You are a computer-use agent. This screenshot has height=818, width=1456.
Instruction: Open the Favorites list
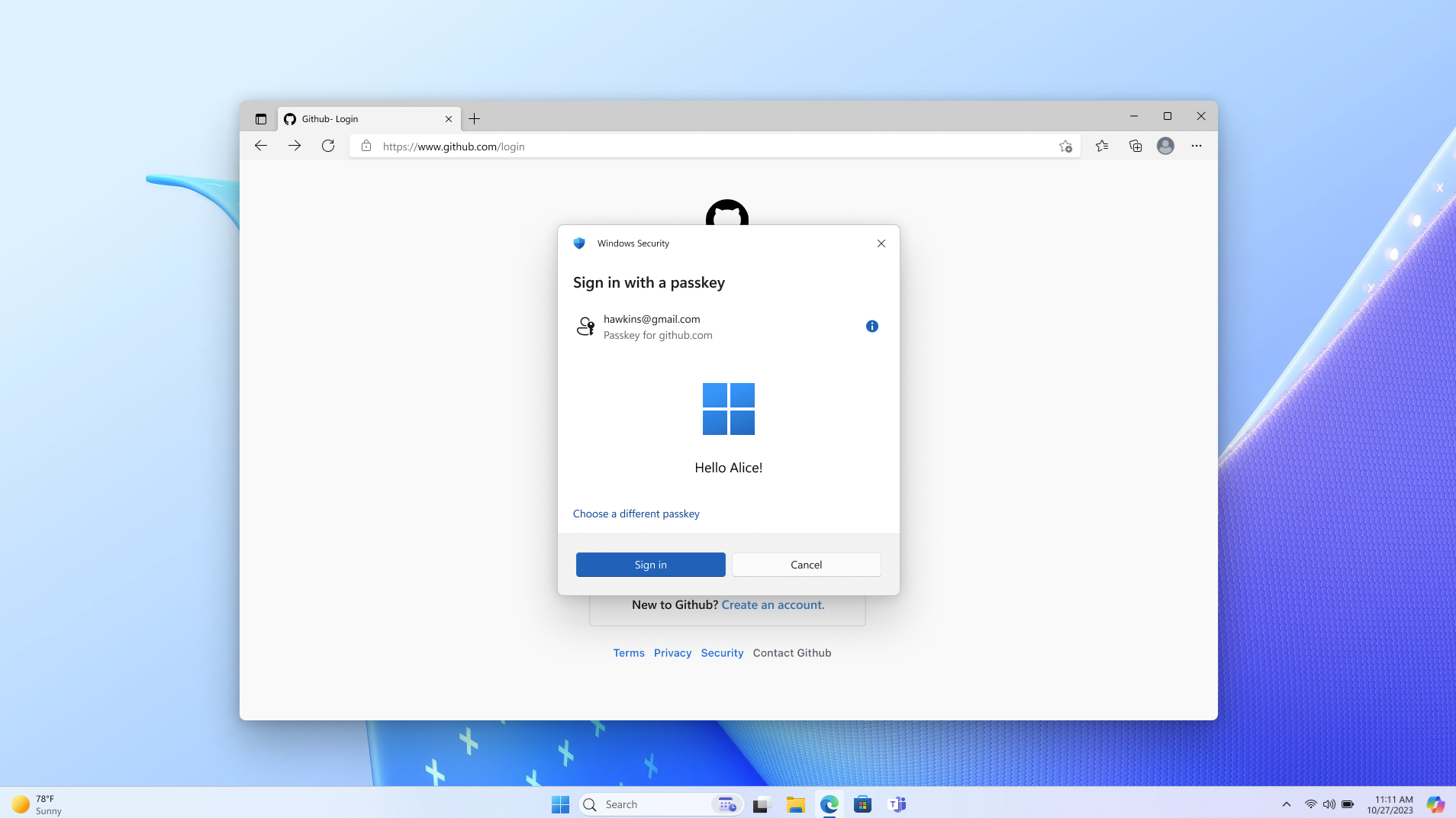[1102, 146]
